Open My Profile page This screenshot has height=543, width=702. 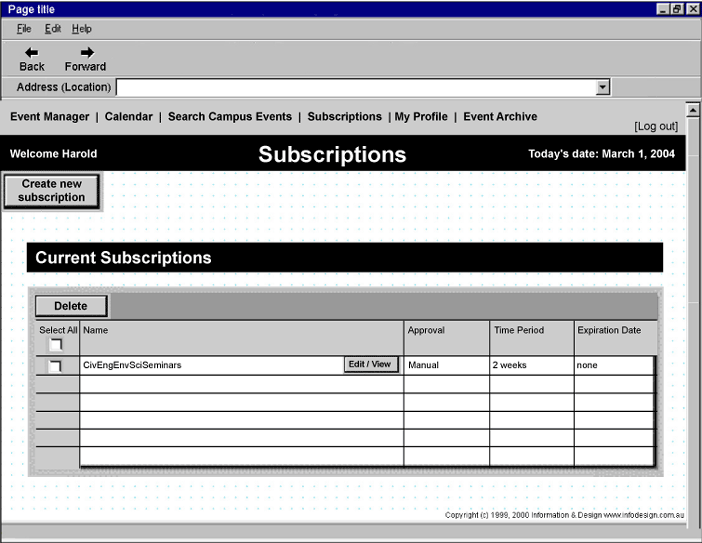click(421, 116)
